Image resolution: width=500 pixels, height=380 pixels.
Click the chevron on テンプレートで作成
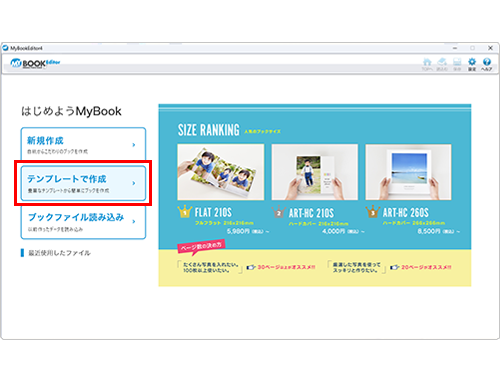pyautogui.click(x=134, y=183)
